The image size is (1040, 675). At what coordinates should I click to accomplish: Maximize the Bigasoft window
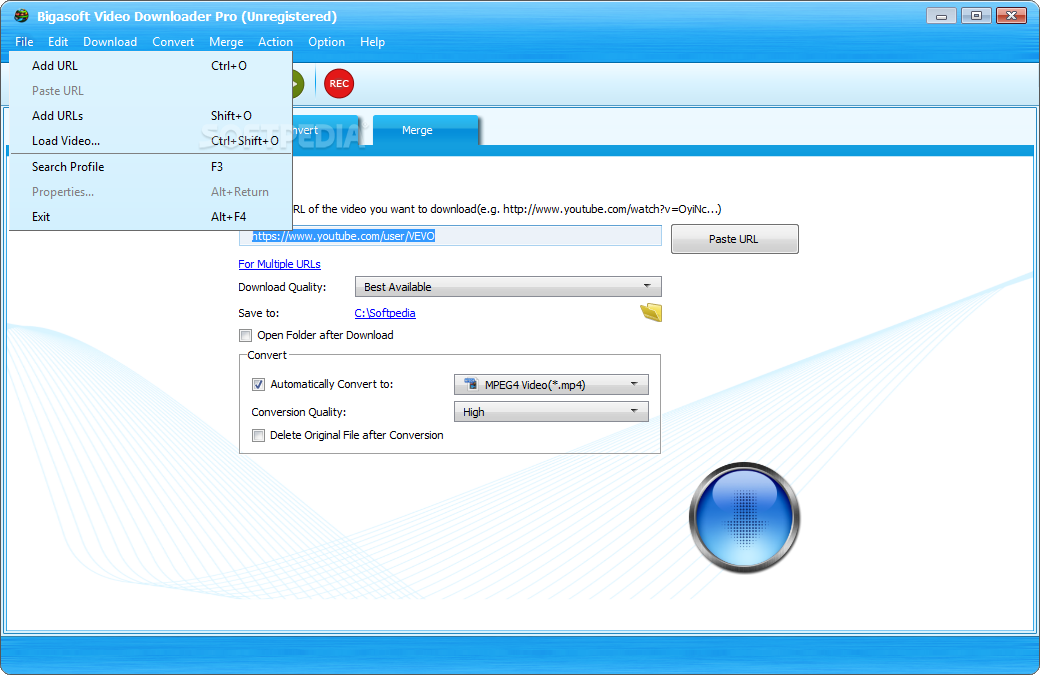click(x=976, y=16)
